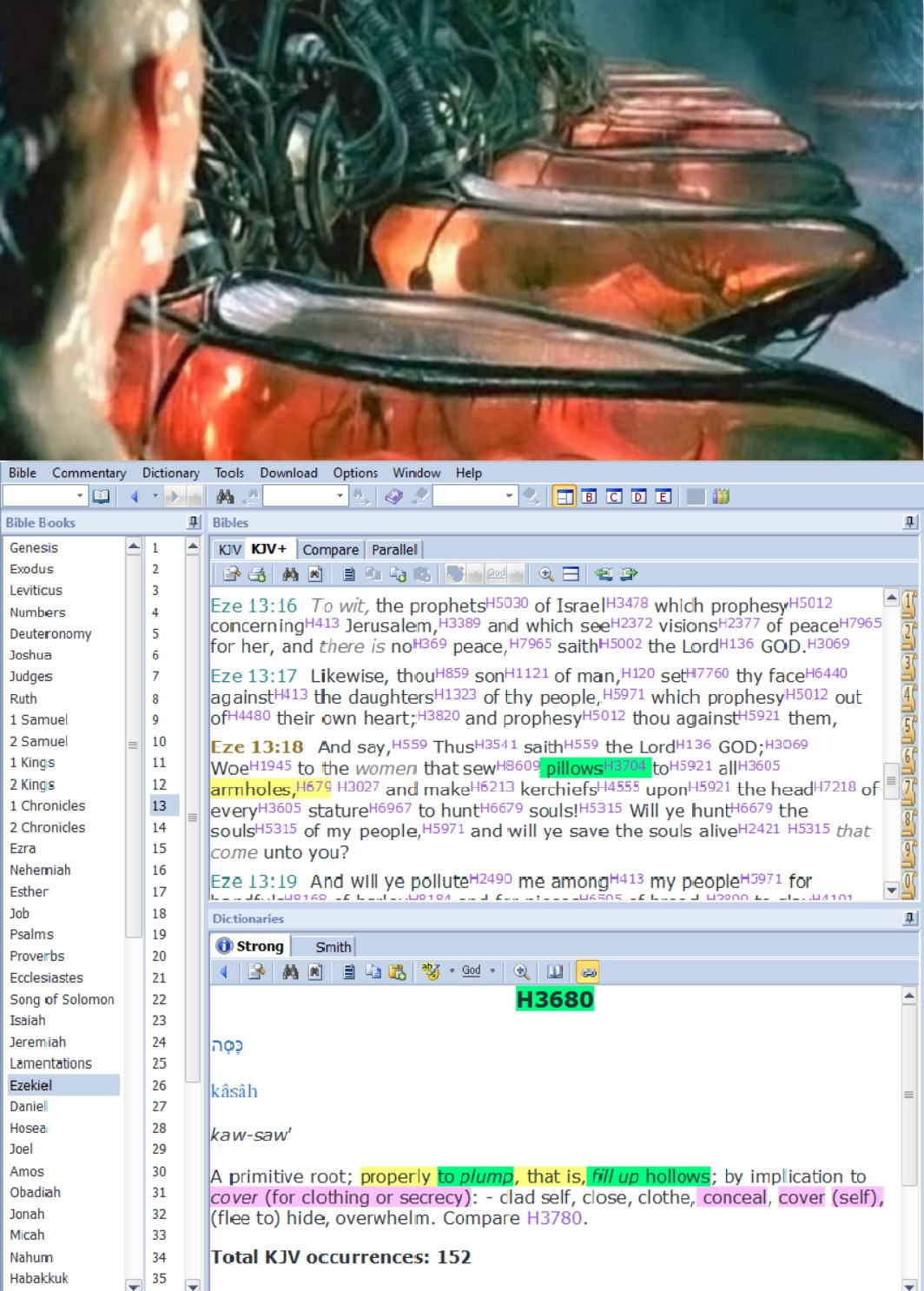Toggle the D panel layout button

click(x=638, y=496)
